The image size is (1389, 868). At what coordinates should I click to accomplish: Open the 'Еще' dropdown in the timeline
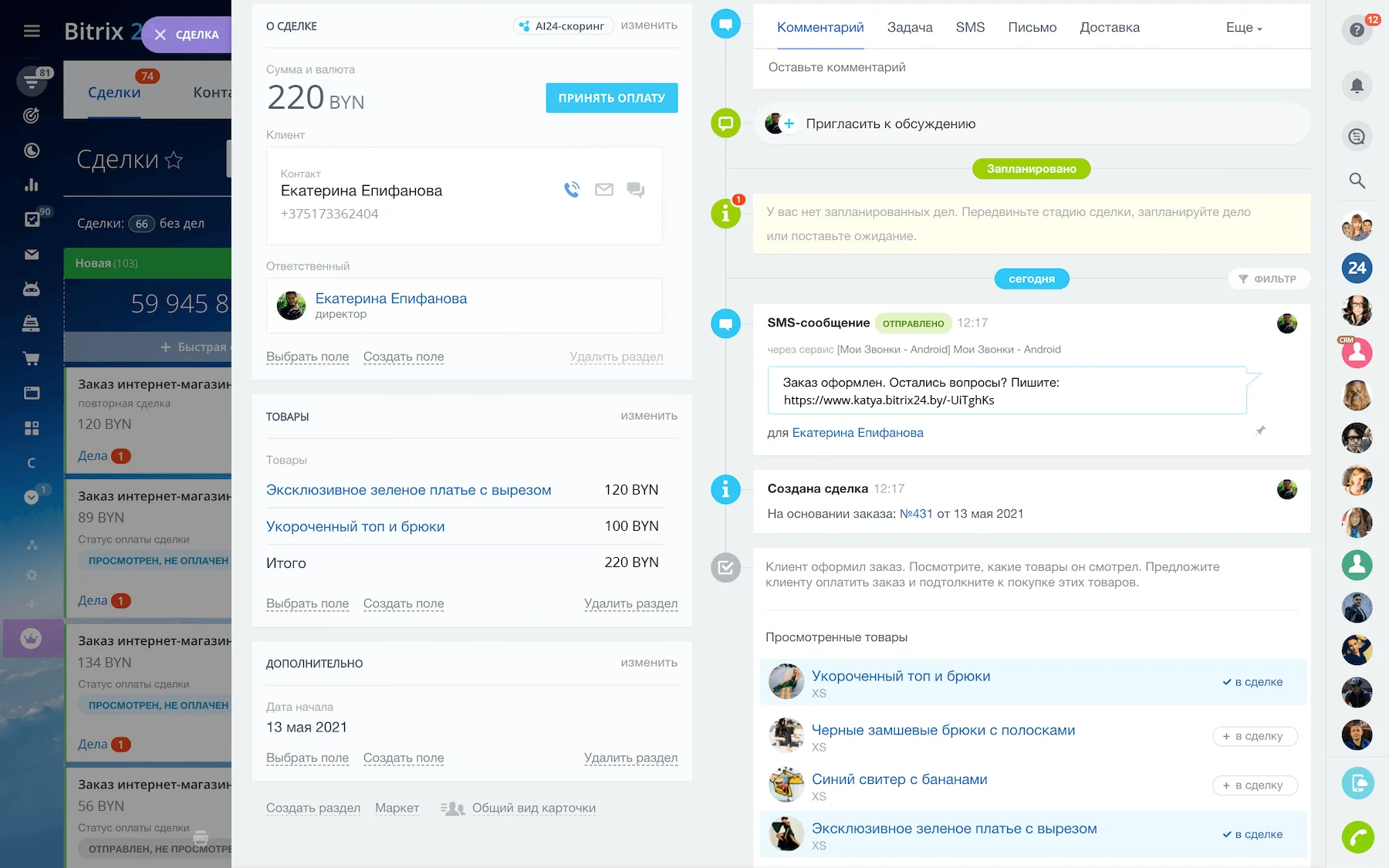click(1242, 27)
